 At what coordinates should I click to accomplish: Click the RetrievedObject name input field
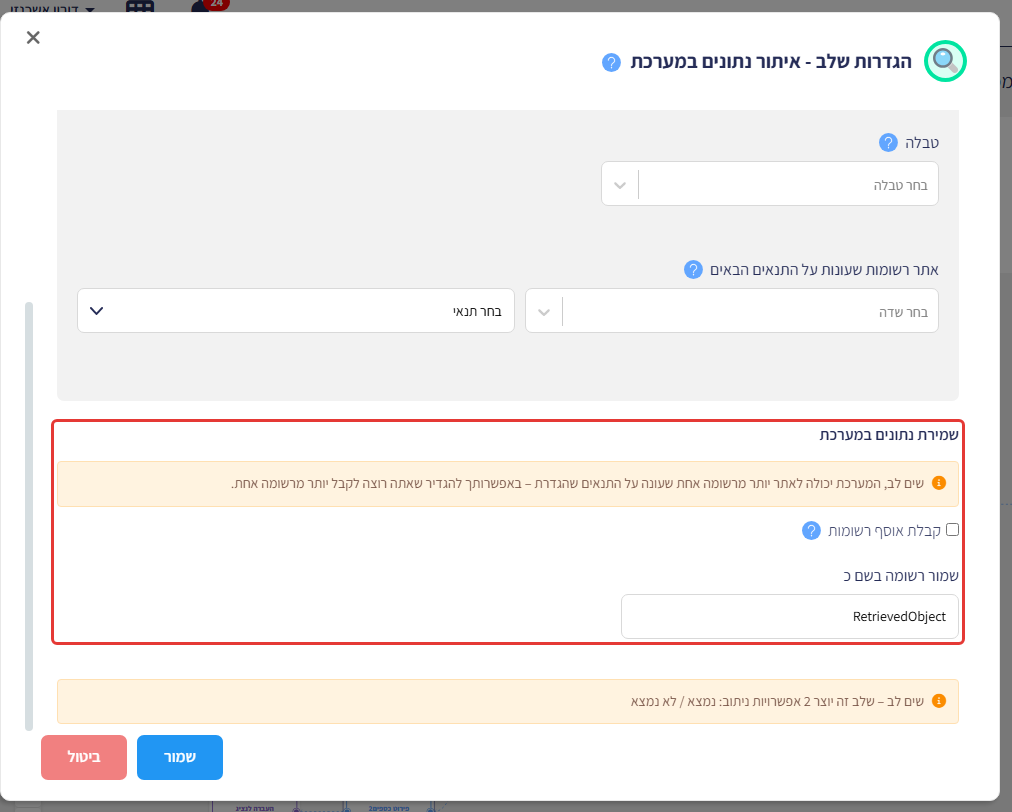pyautogui.click(x=789, y=616)
